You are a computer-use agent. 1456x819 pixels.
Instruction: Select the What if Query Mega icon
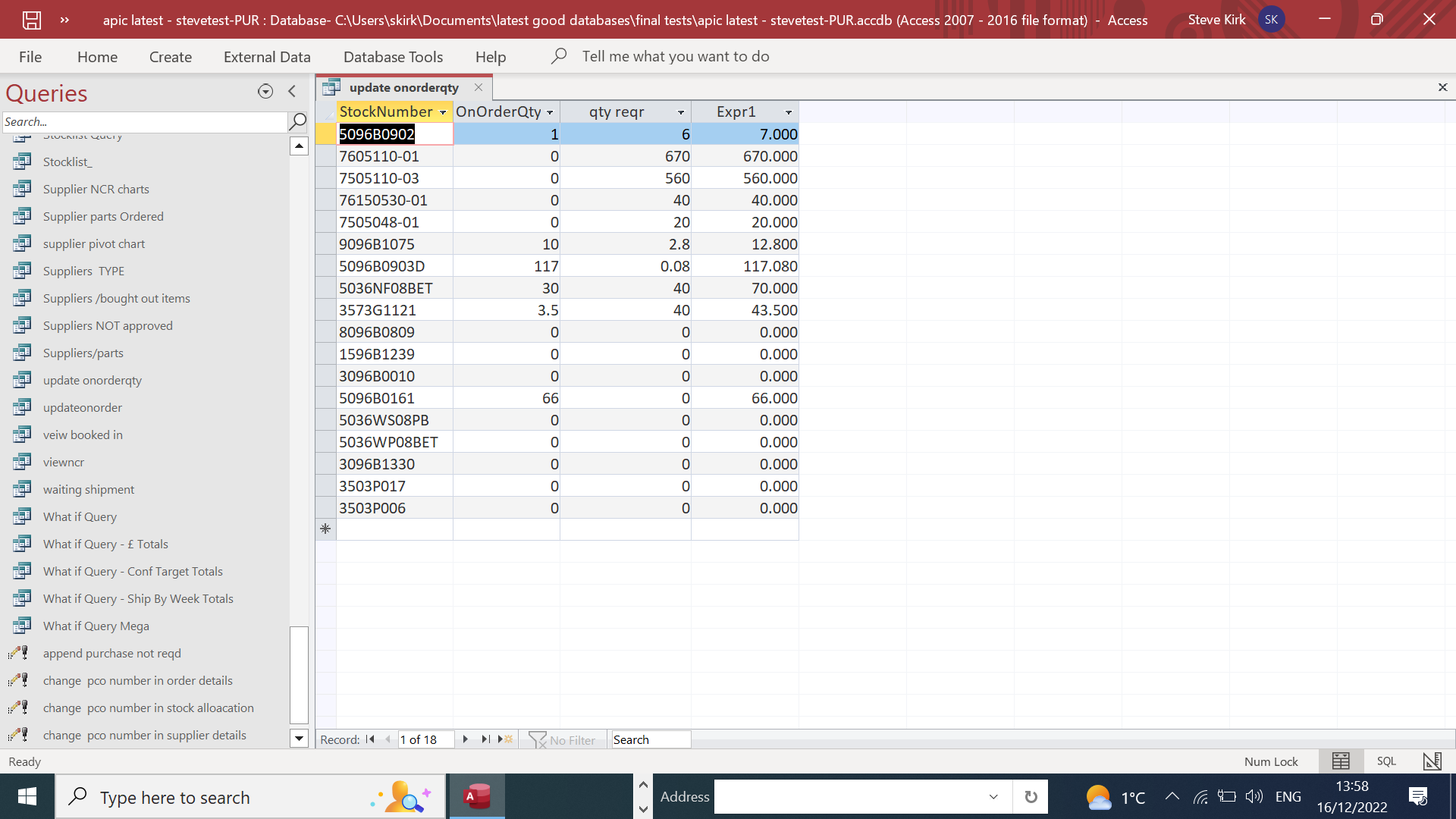pos(22,626)
